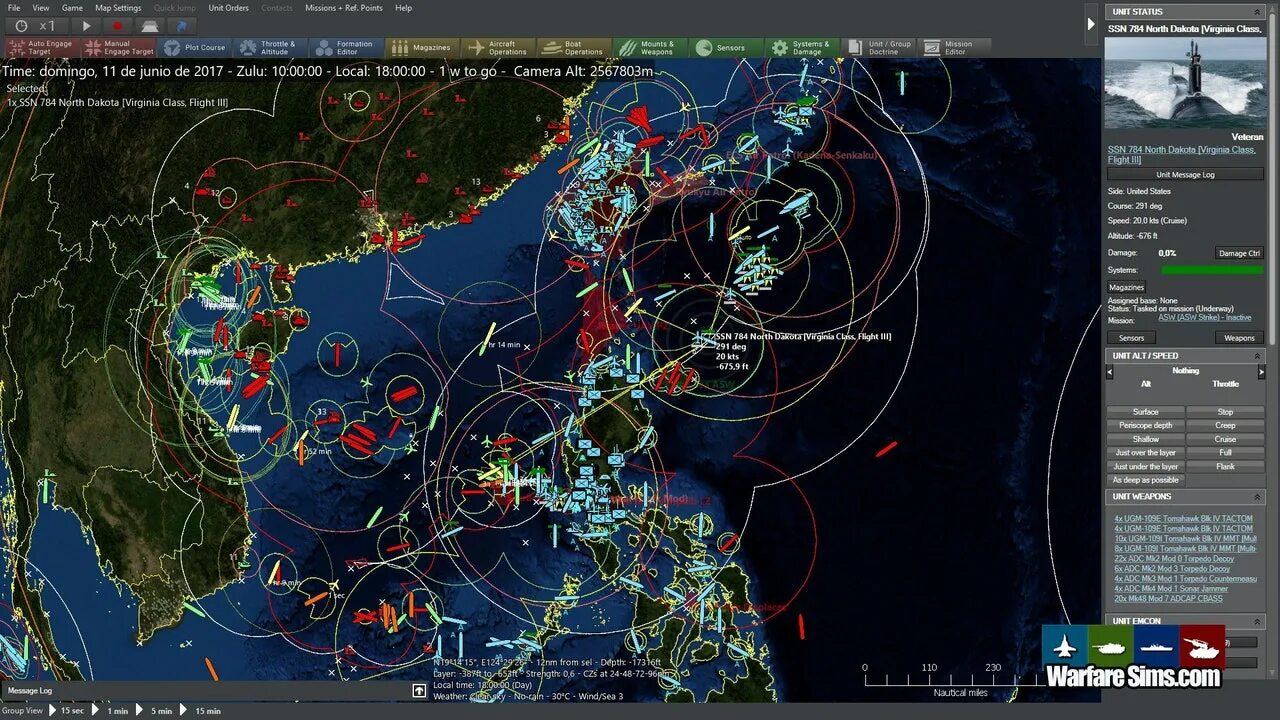Click the 22x ADC Mk2 Mod 0 Torpedo Decoy link

pos(1174,559)
